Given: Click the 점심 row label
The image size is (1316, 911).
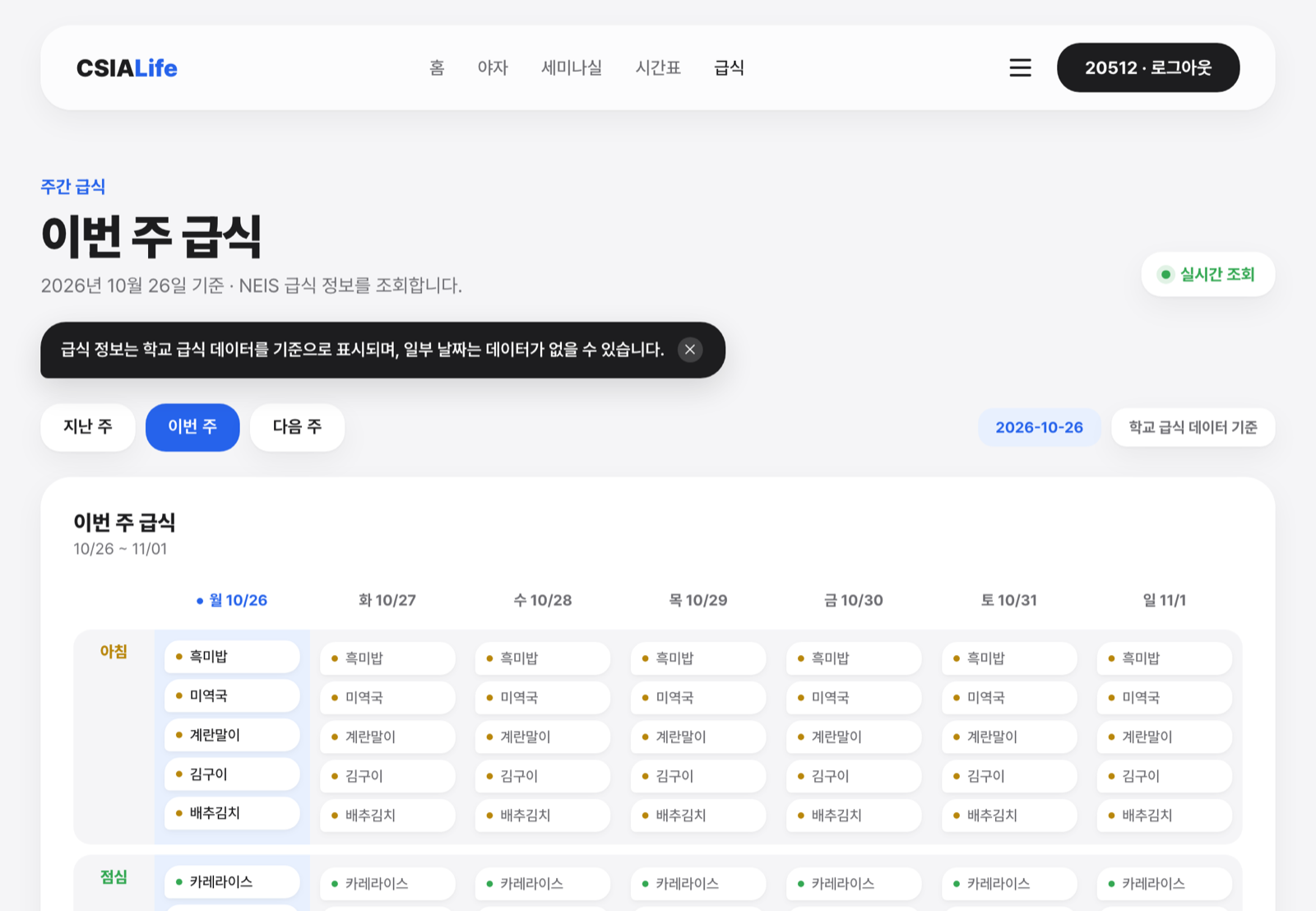Looking at the screenshot, I should (x=114, y=877).
